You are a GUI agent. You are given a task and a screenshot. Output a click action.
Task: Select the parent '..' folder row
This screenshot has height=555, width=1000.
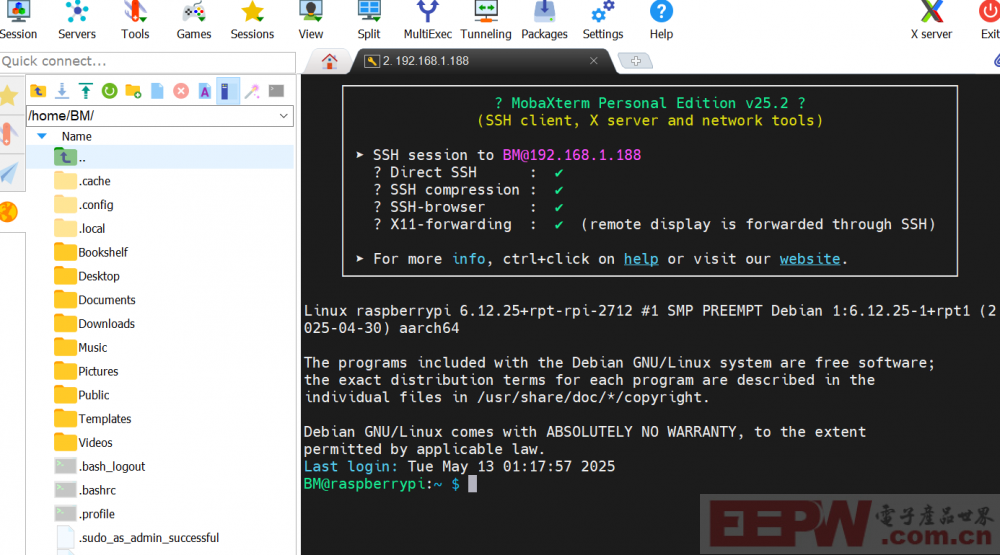pyautogui.click(x=159, y=157)
